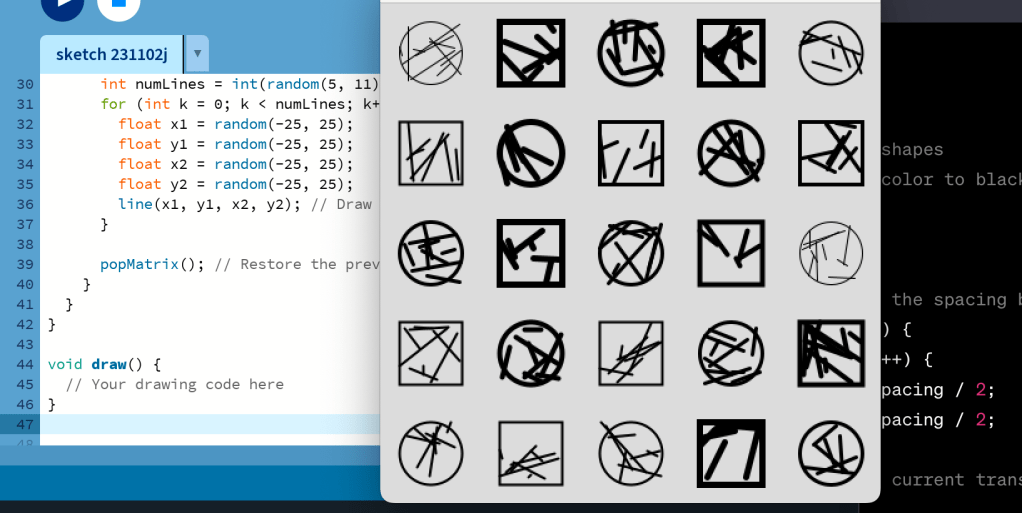Click on empty line 47 in the editor

coord(200,424)
